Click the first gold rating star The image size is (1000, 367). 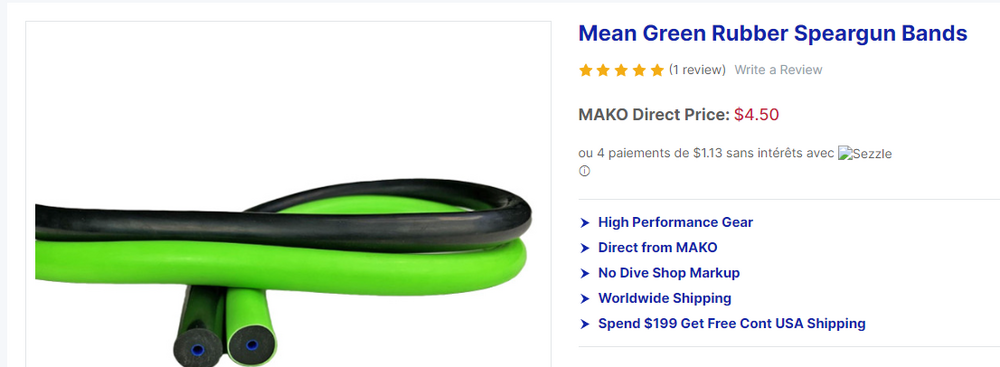(585, 70)
